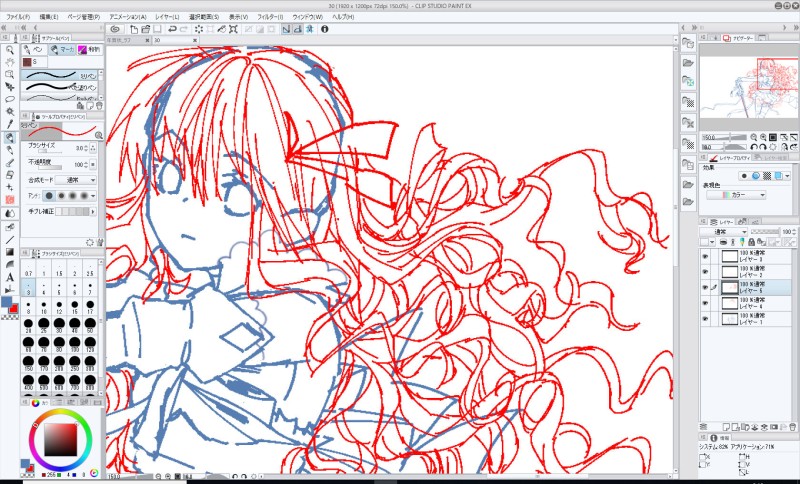Select the Brush tool in toolbox
800x484 pixels.
(10, 163)
